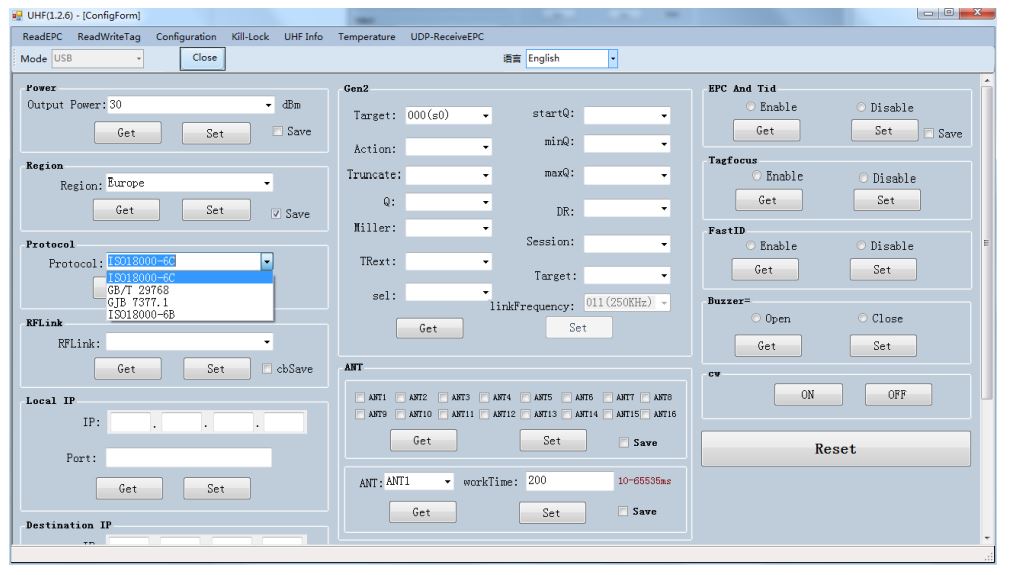Click the Close button beside Mode
Screen dimensions: 1009x575
(204, 58)
